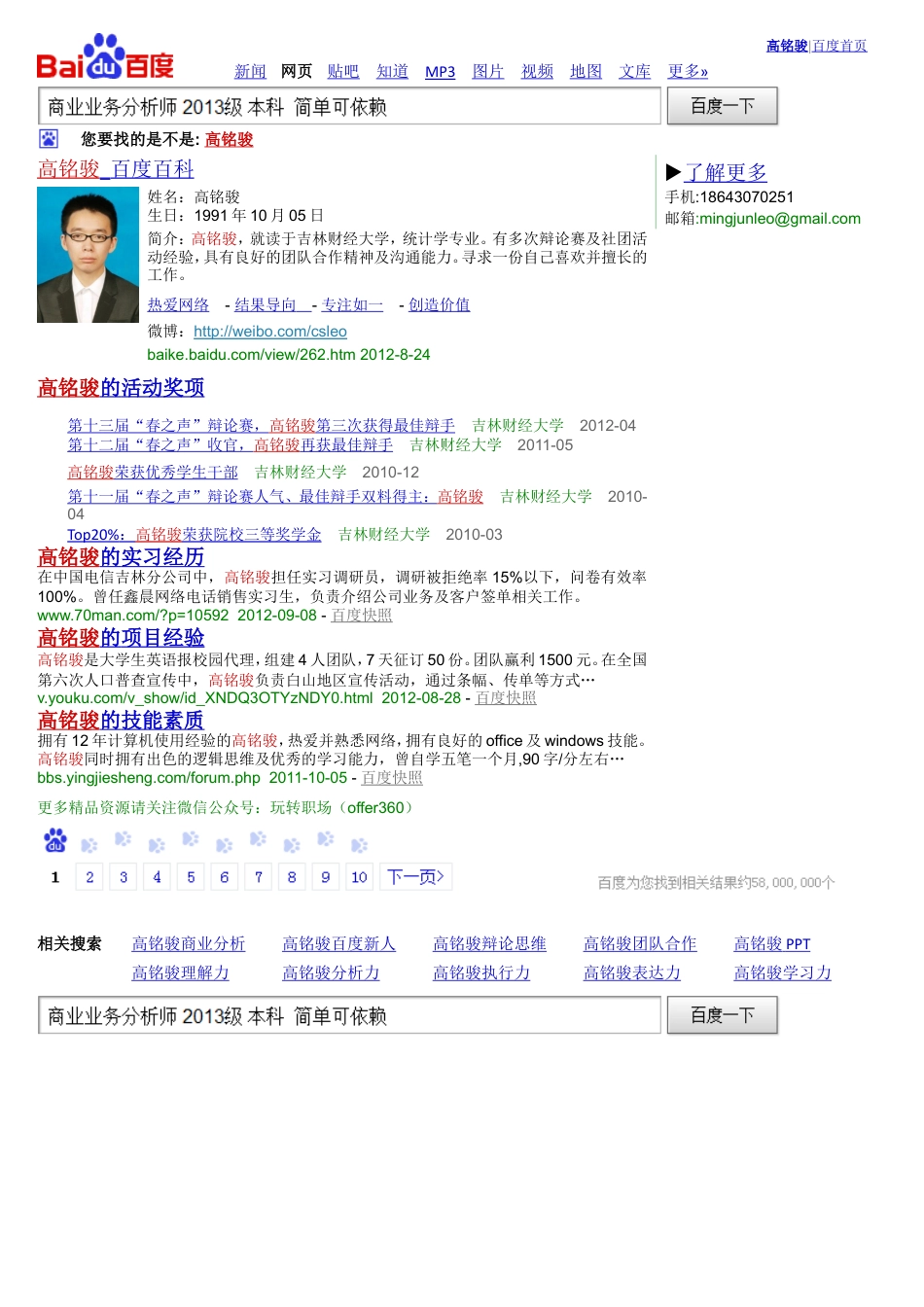Open related search 高铭骏团队合作

pos(640,943)
